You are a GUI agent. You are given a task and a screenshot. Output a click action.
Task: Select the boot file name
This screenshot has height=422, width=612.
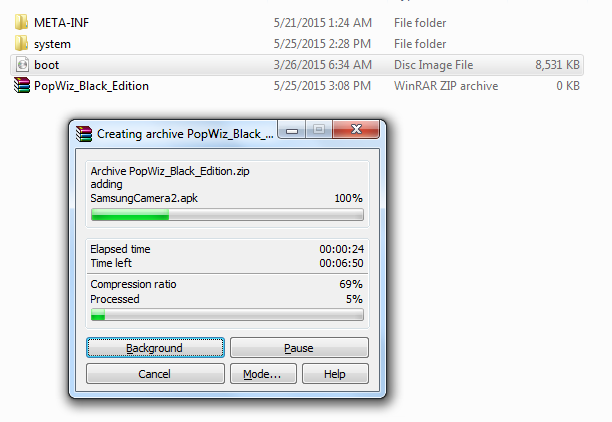(46, 65)
